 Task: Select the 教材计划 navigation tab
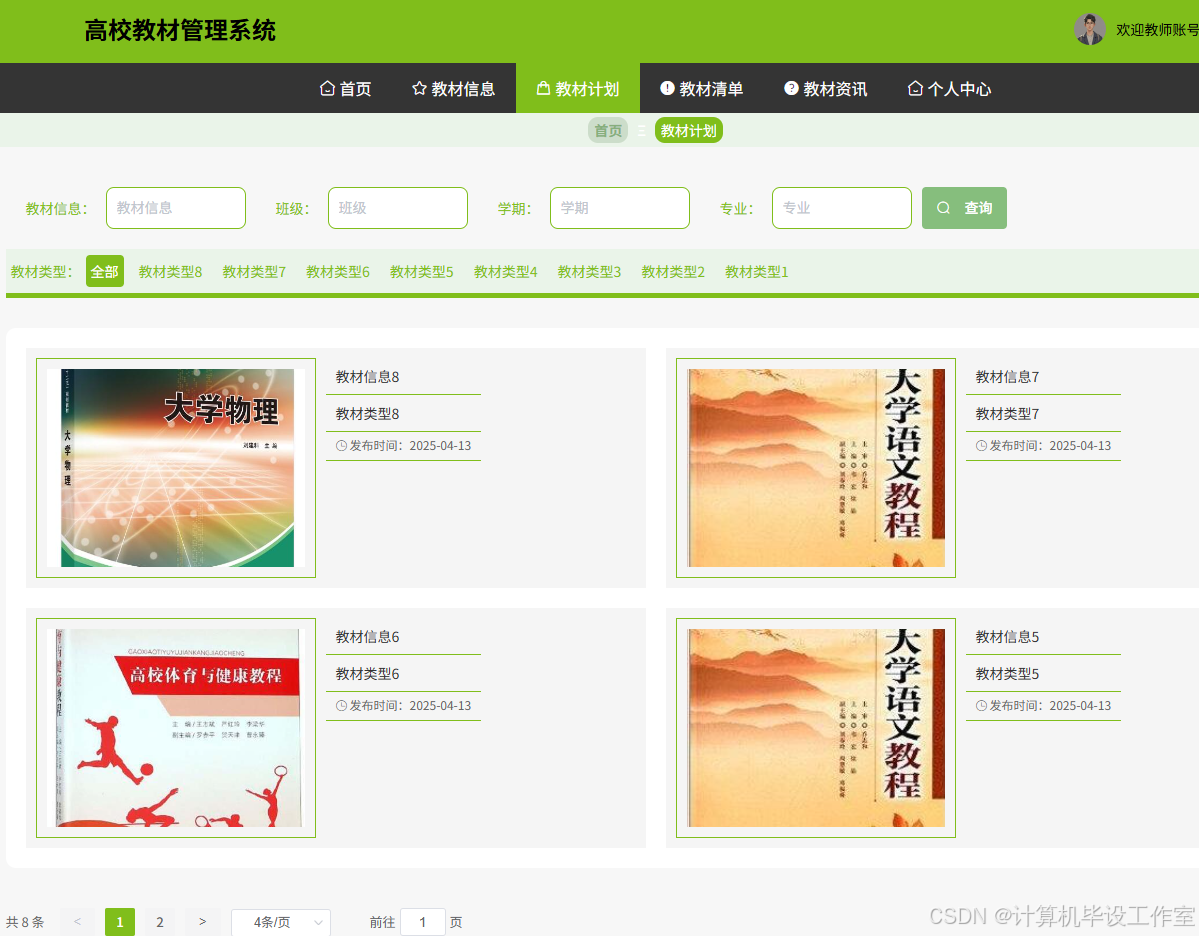point(578,89)
